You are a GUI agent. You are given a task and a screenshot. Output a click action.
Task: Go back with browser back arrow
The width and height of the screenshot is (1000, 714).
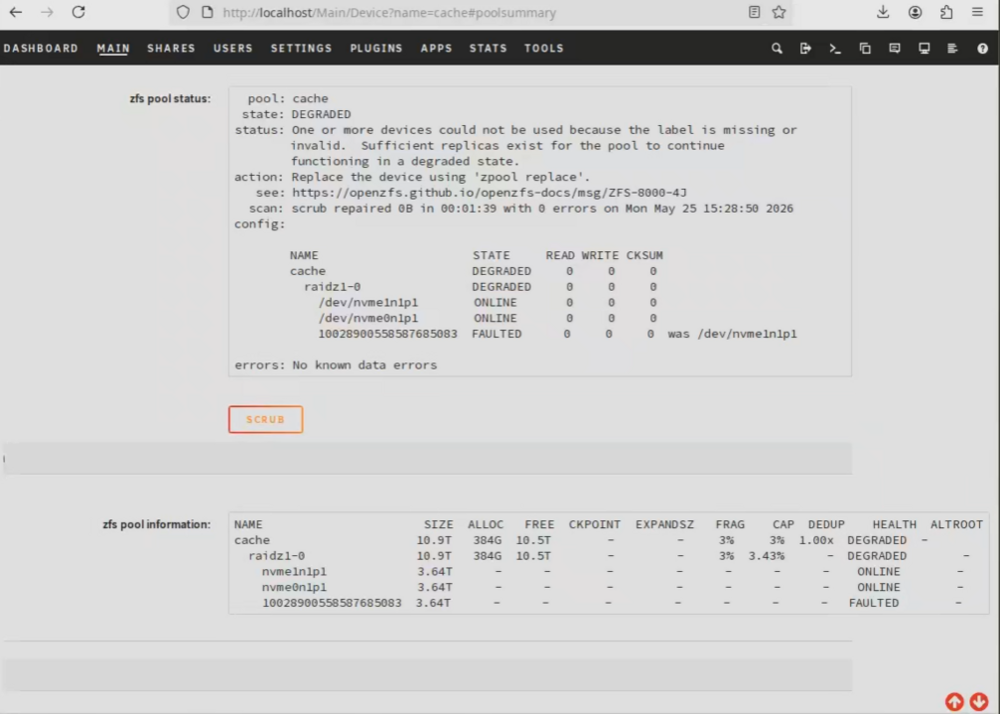click(16, 12)
